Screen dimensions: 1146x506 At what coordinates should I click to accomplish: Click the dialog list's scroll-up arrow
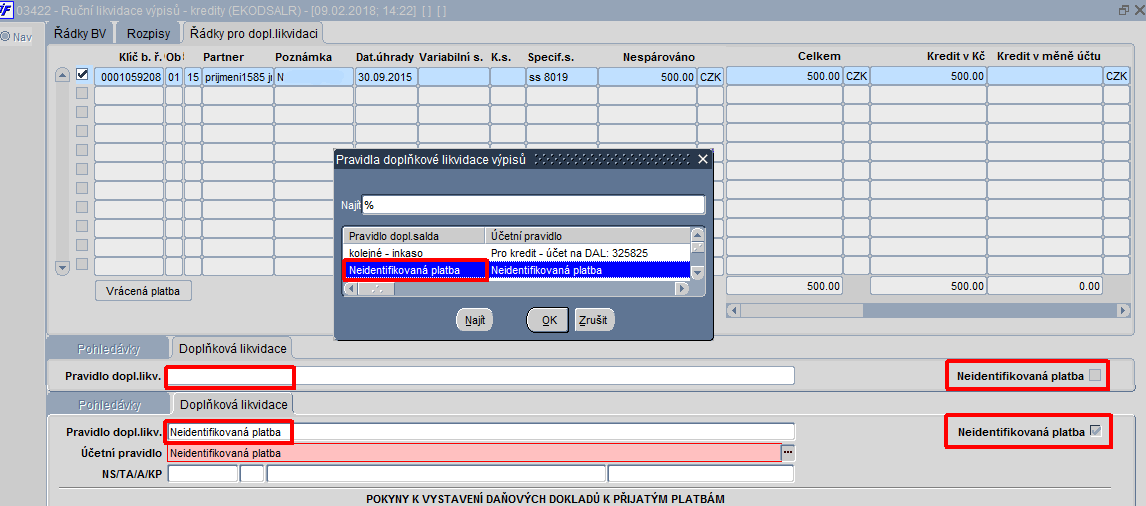(697, 235)
